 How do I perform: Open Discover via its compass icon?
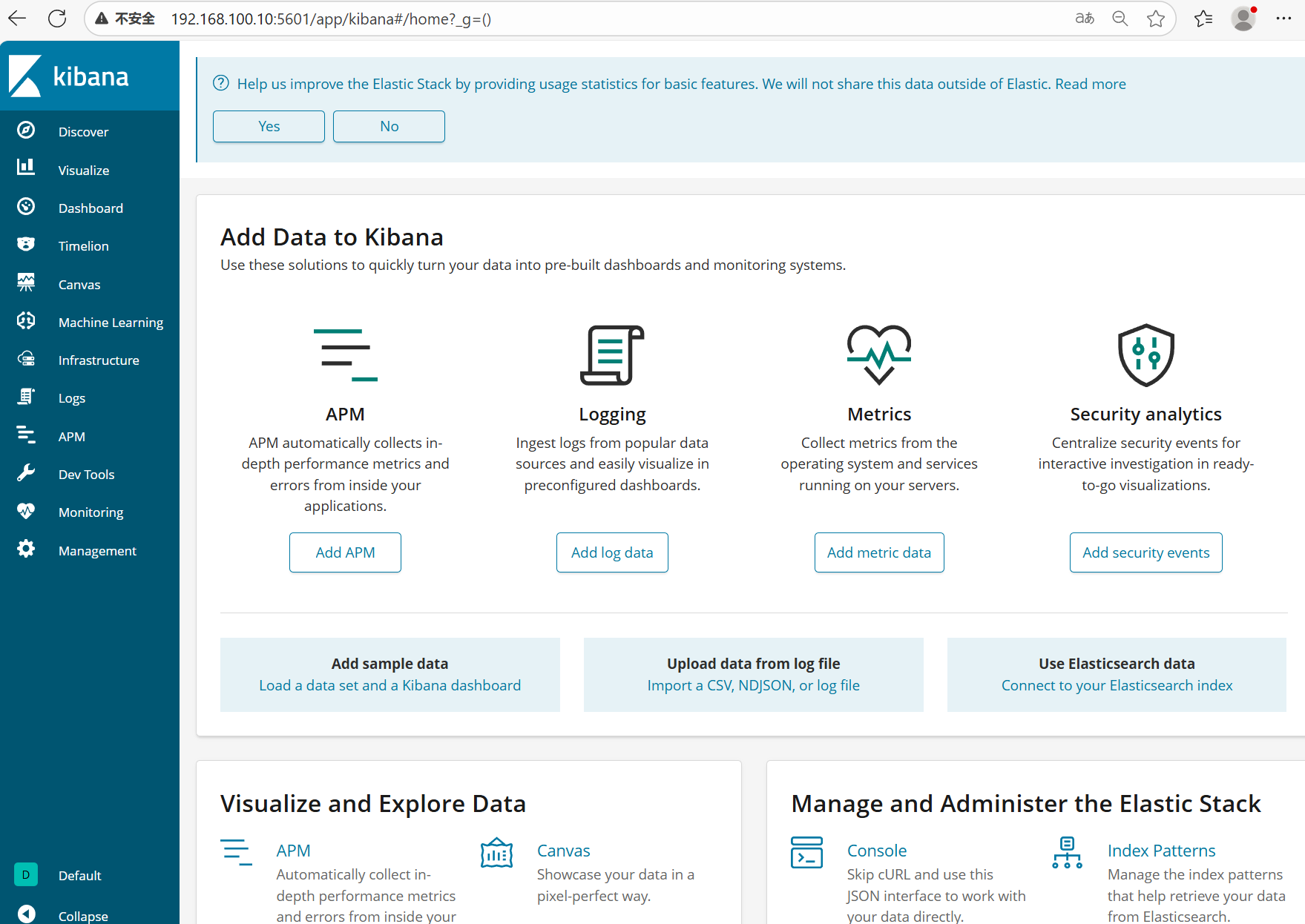[x=26, y=131]
